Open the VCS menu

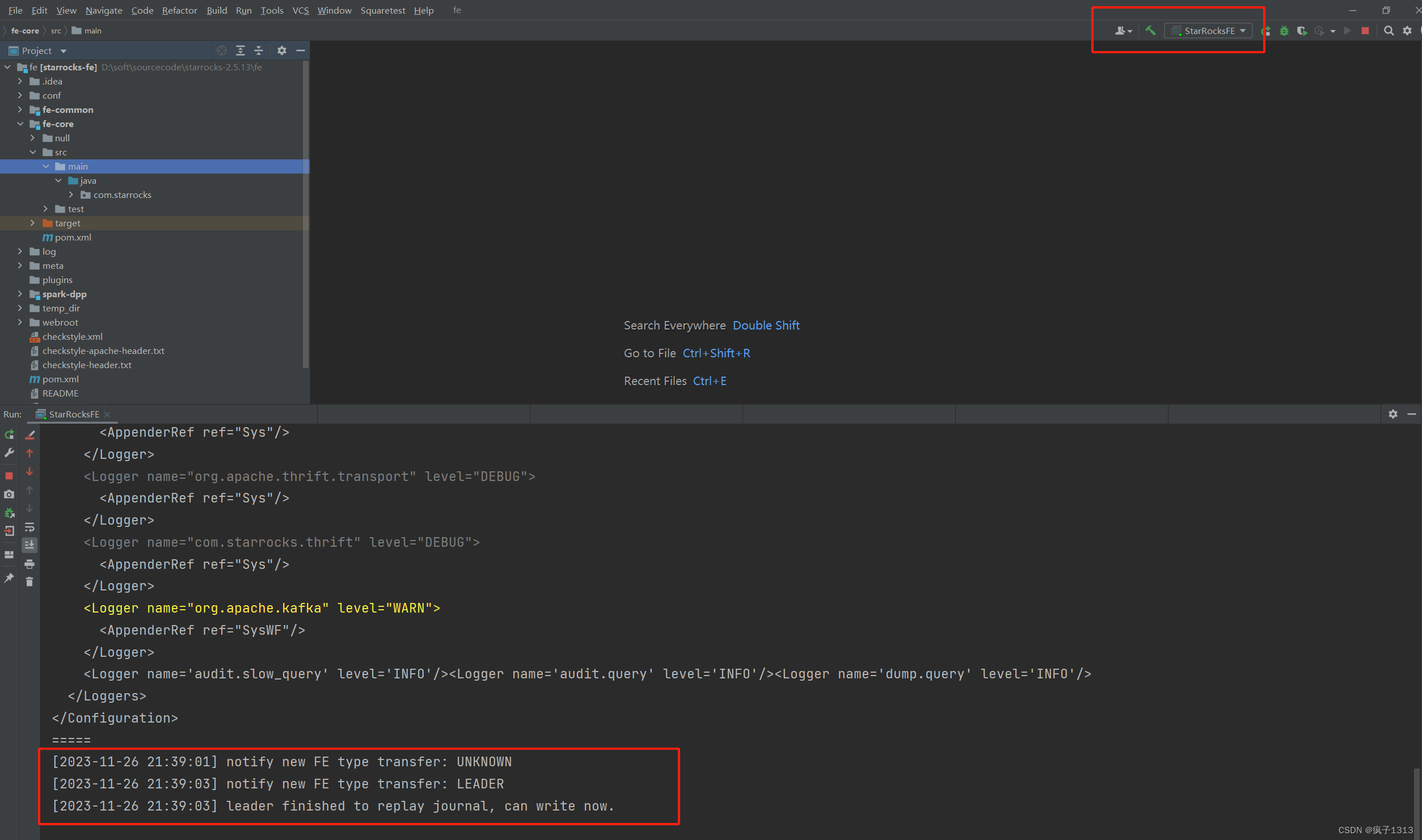coord(301,10)
